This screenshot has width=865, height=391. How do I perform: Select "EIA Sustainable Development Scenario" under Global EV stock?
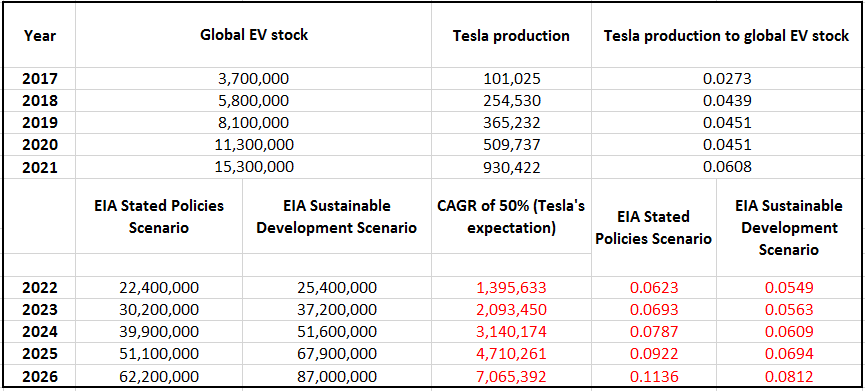tap(337, 216)
